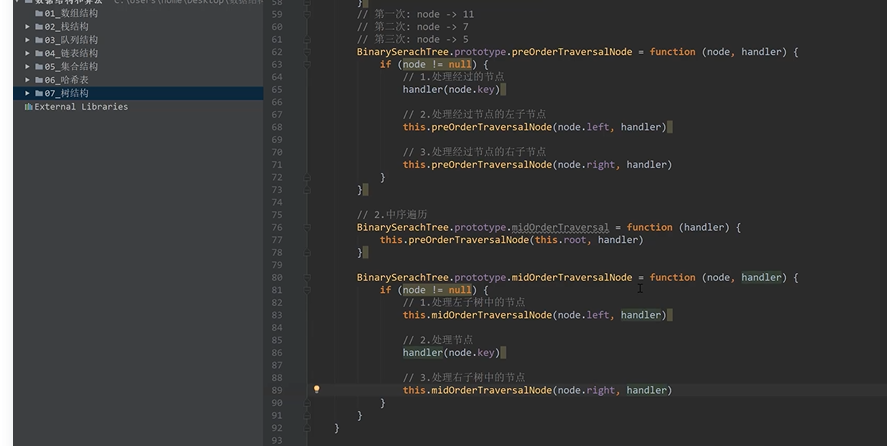The image size is (887, 446).
Task: Click the folder icon of 05_集合结构
Action: (39, 66)
